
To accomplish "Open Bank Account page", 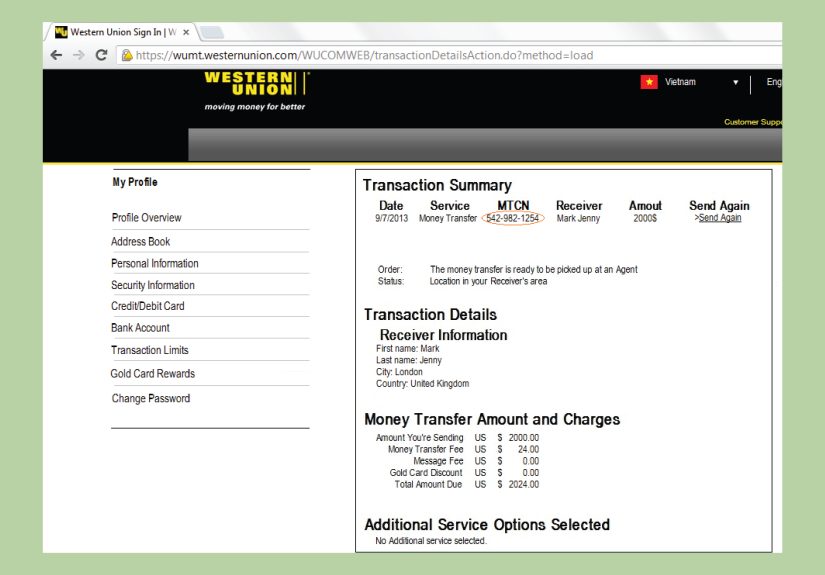I will (140, 328).
